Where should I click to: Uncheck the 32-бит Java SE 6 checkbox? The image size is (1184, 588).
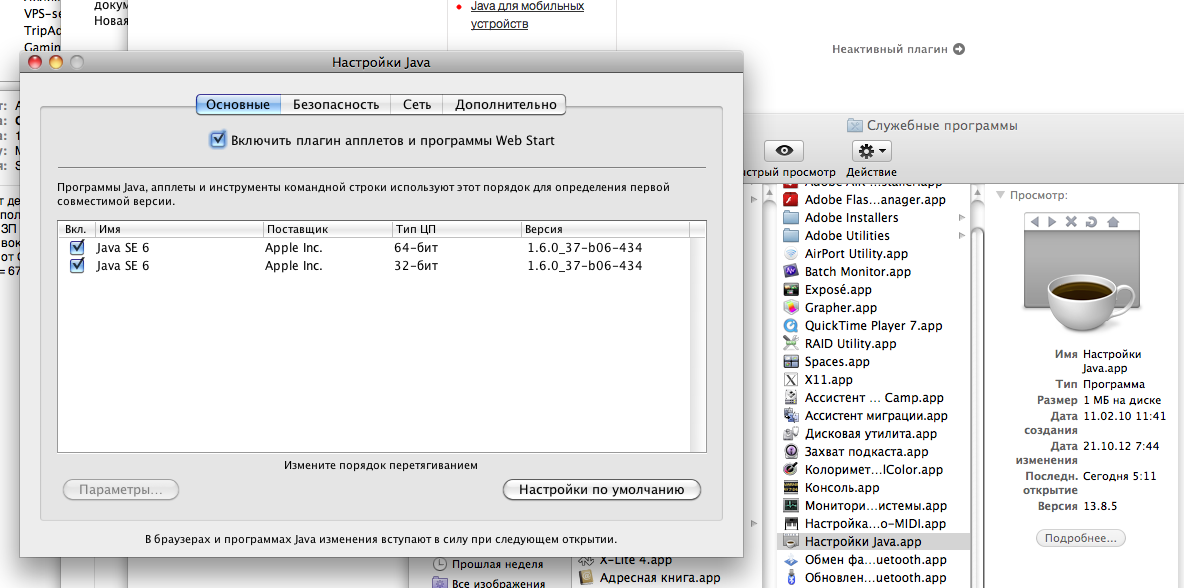click(77, 266)
